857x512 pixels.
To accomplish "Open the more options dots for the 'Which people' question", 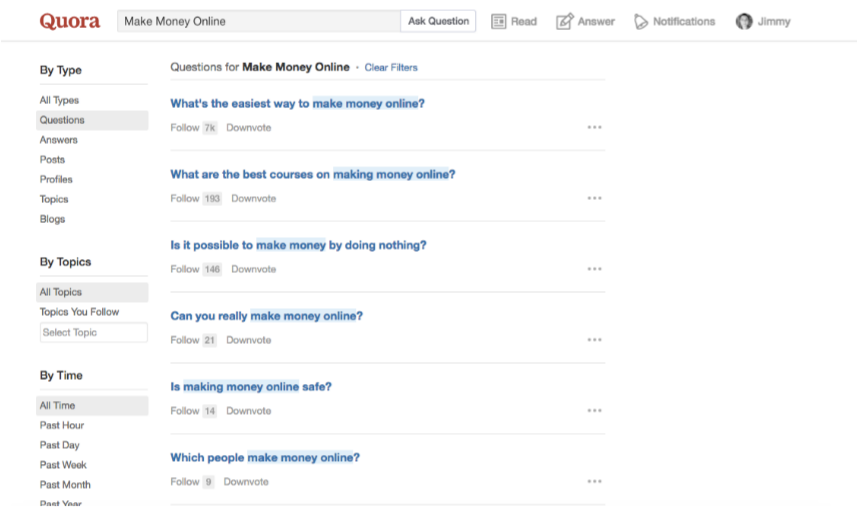I will coord(595,481).
